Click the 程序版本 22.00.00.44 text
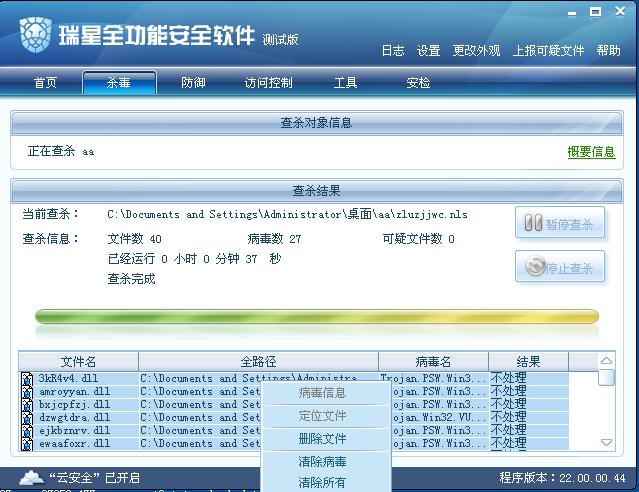This screenshot has height=492, width=639. 562,478
